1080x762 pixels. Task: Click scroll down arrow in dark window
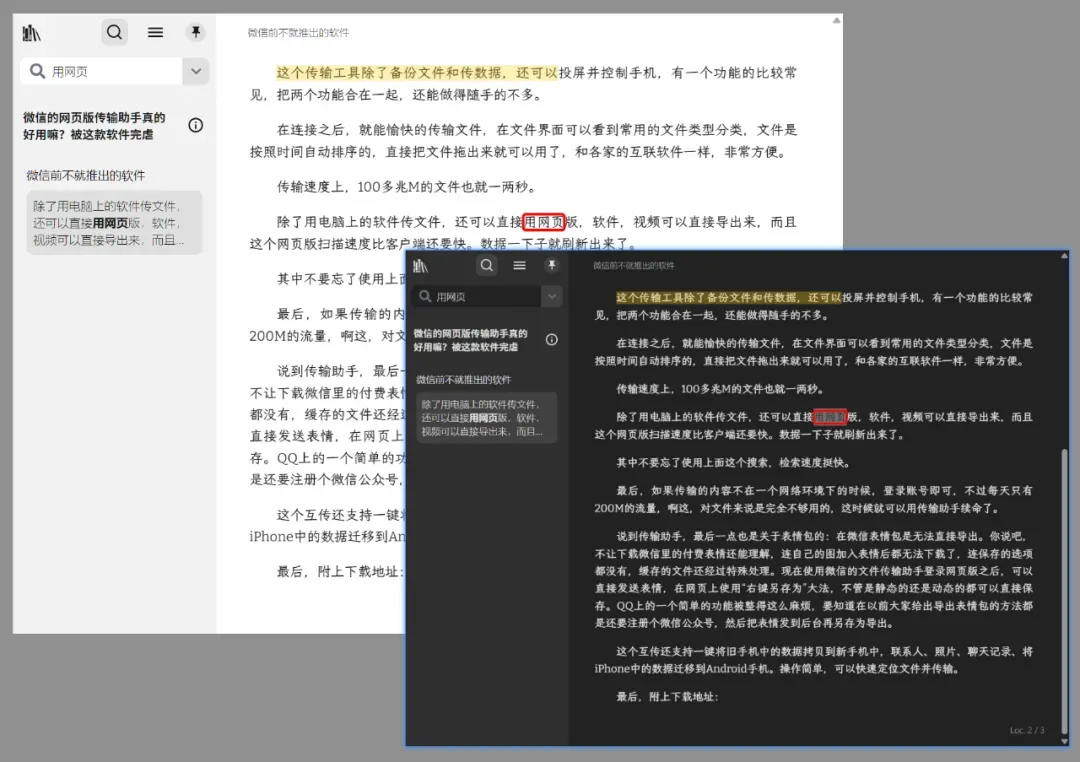pos(1064,741)
